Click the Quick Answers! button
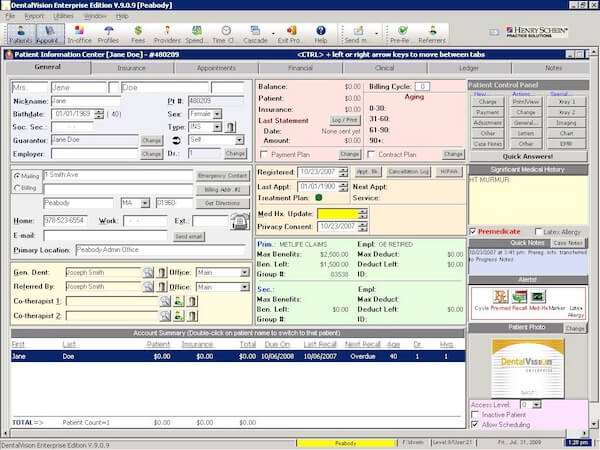600x450 pixels. tap(528, 156)
